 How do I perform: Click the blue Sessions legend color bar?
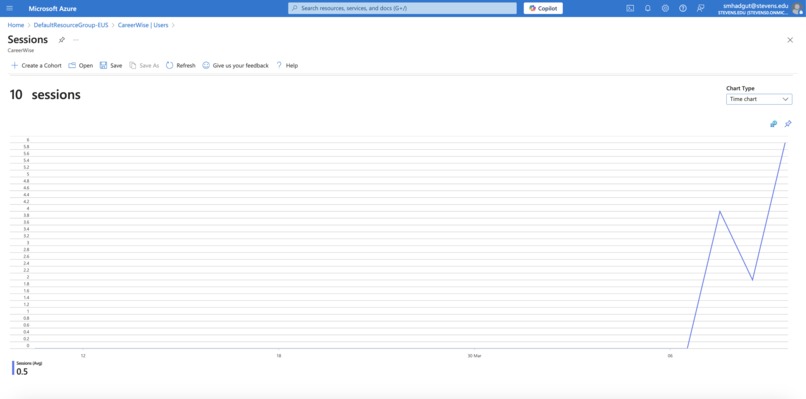pos(13,368)
